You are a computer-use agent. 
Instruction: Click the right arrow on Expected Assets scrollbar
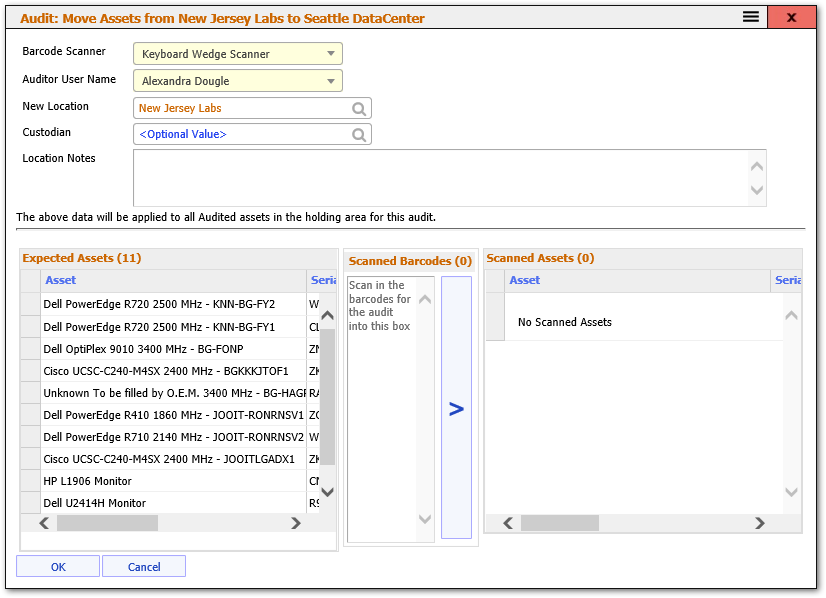pyautogui.click(x=296, y=522)
